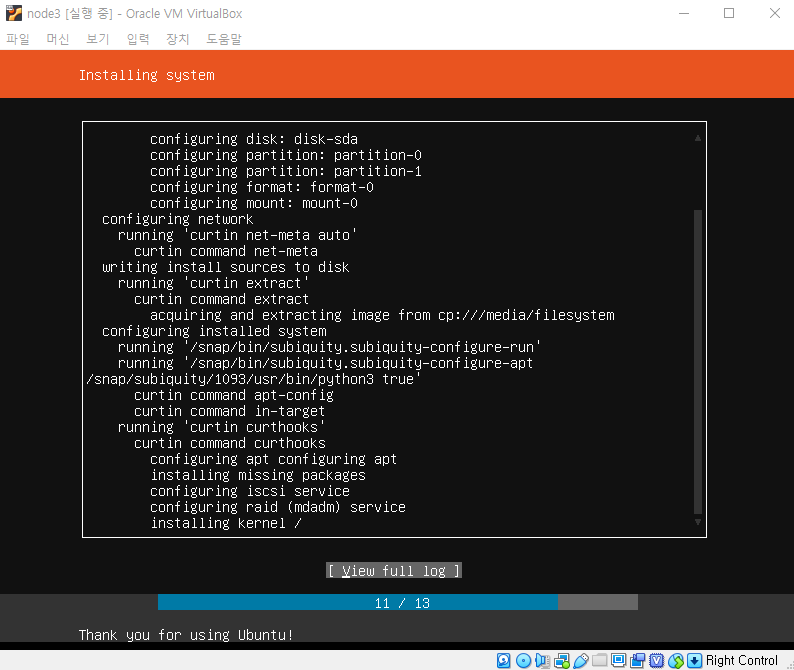Click log line 'configuring partition: partition-0'
Image resolution: width=794 pixels, height=670 pixels.
[x=286, y=155]
